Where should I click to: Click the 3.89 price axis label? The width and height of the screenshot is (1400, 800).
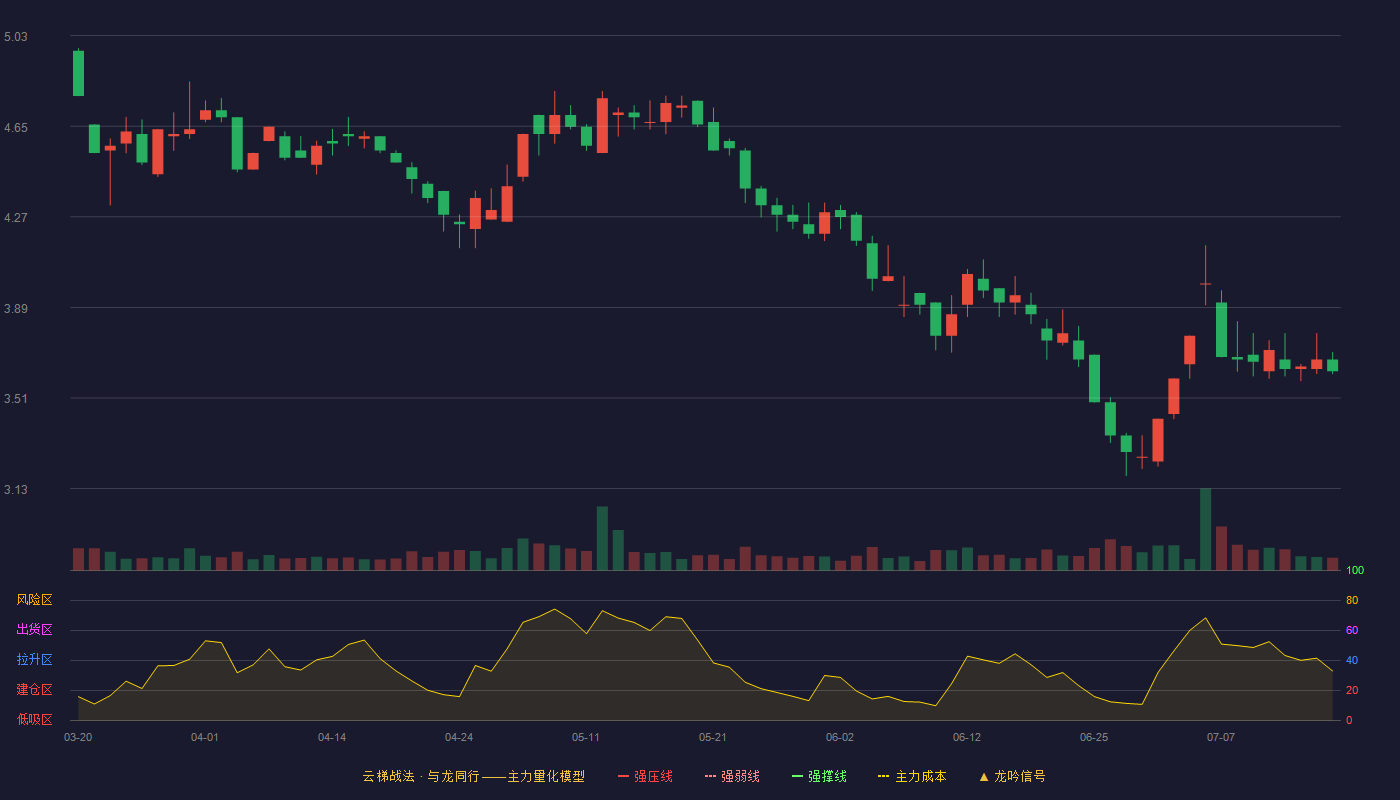(16, 309)
